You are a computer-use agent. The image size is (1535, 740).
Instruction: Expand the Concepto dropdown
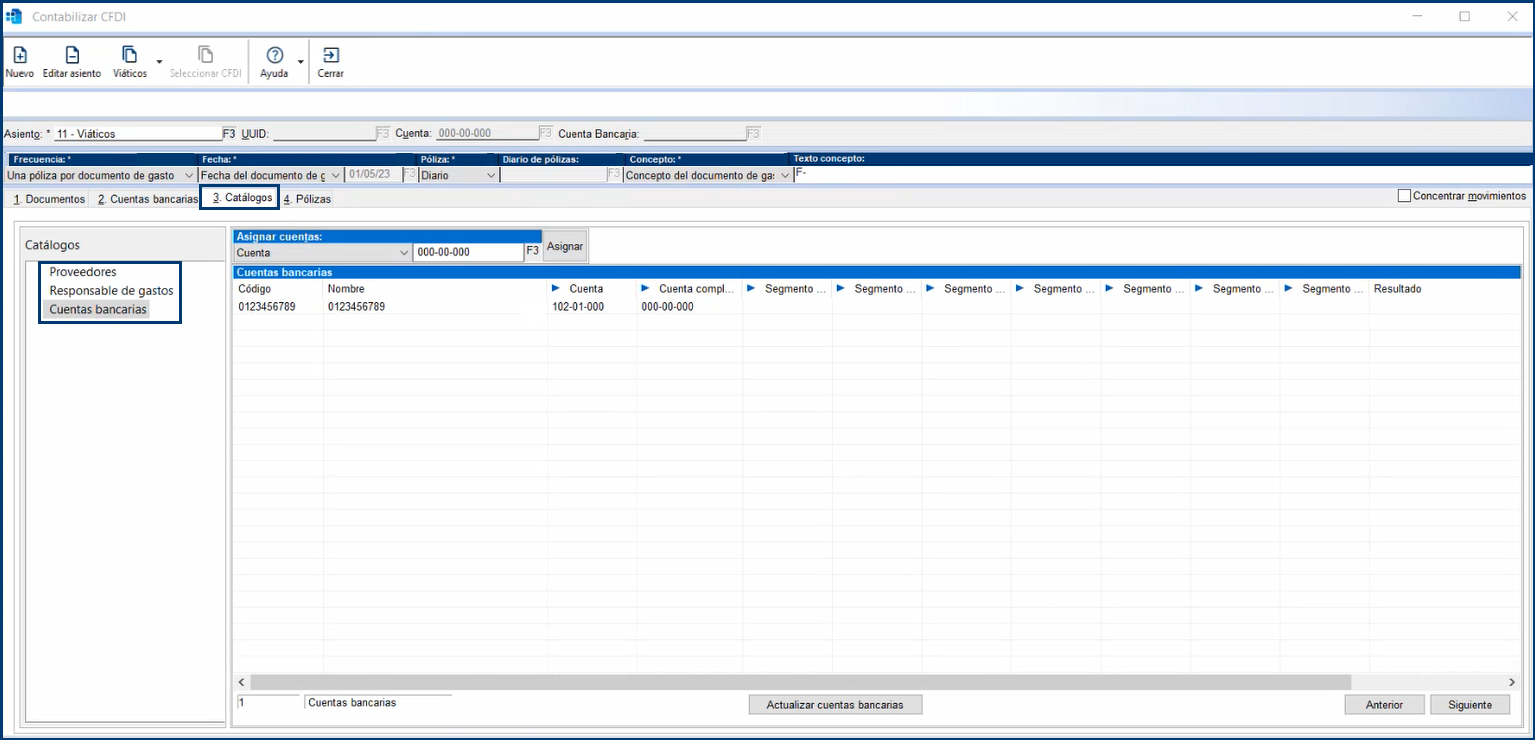pos(785,175)
